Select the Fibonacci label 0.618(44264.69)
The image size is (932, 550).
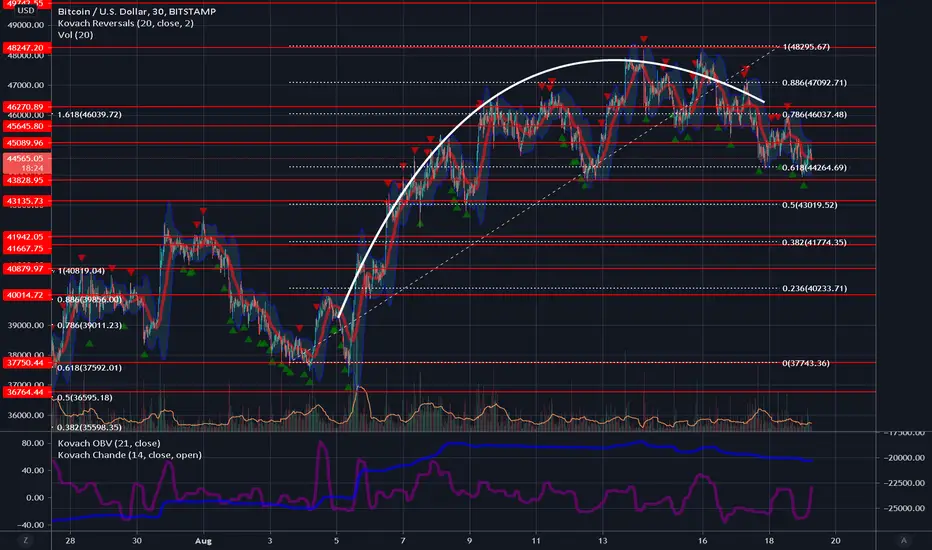814,168
